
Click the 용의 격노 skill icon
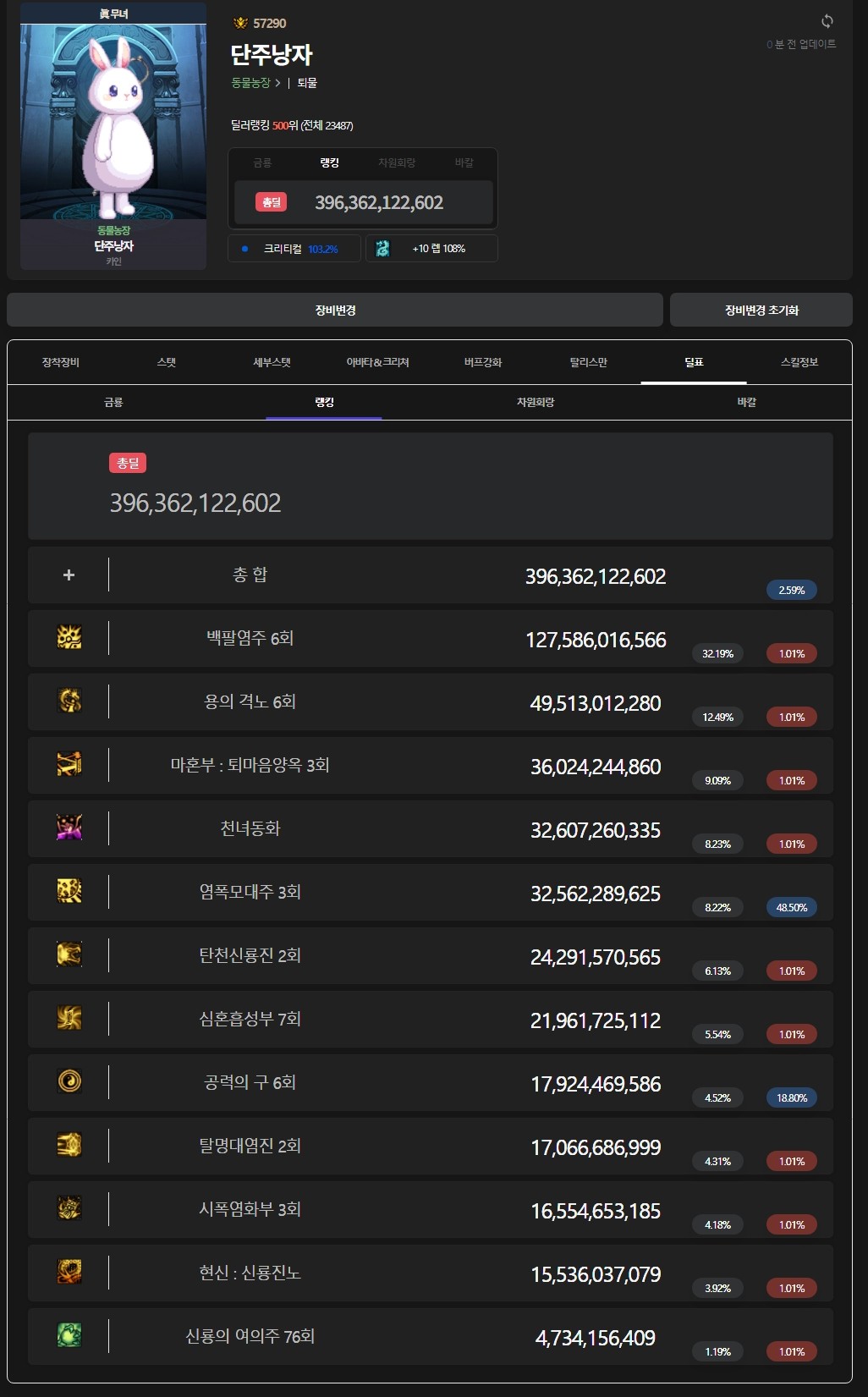pyautogui.click(x=69, y=701)
